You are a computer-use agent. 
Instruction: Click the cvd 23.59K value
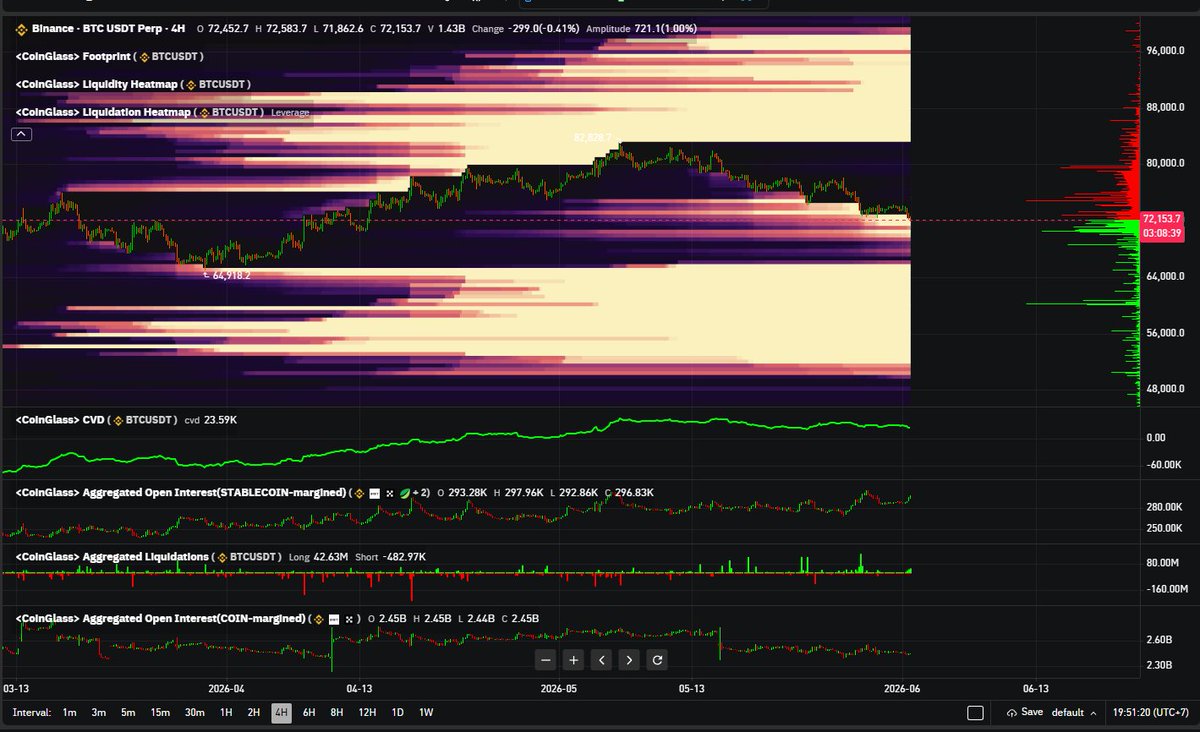pyautogui.click(x=211, y=420)
